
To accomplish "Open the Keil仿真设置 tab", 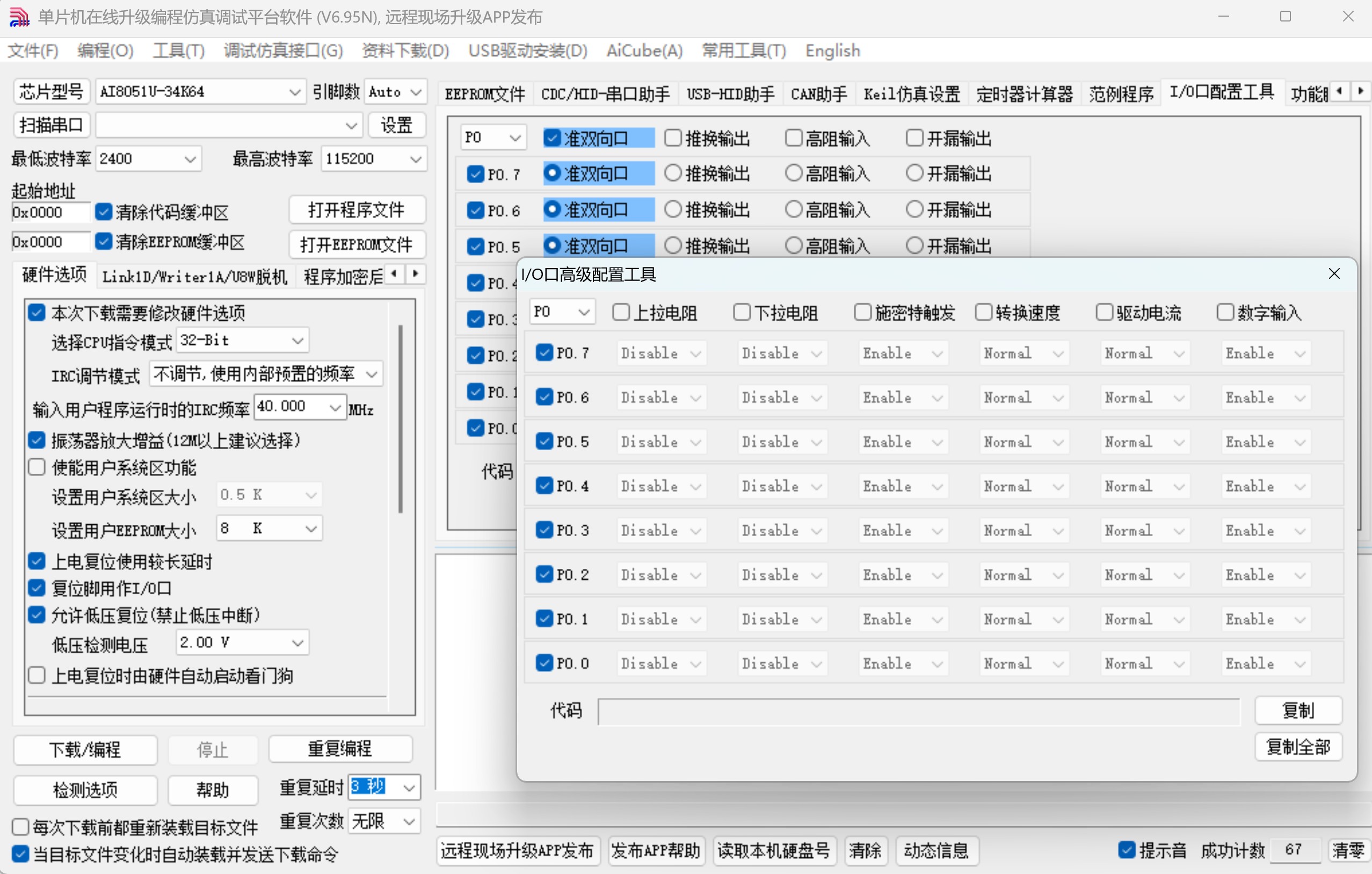I will pos(912,93).
